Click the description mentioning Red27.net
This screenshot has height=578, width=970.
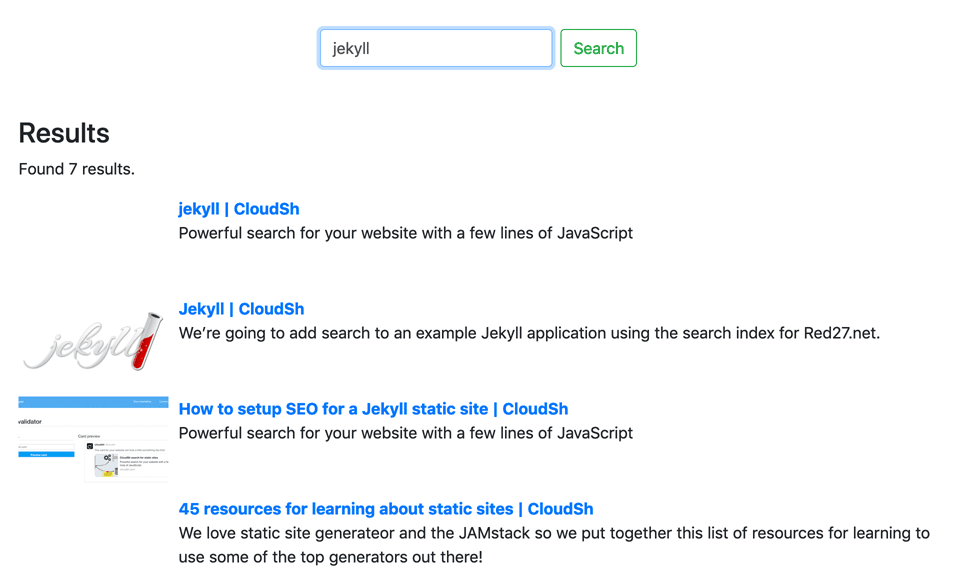529,334
